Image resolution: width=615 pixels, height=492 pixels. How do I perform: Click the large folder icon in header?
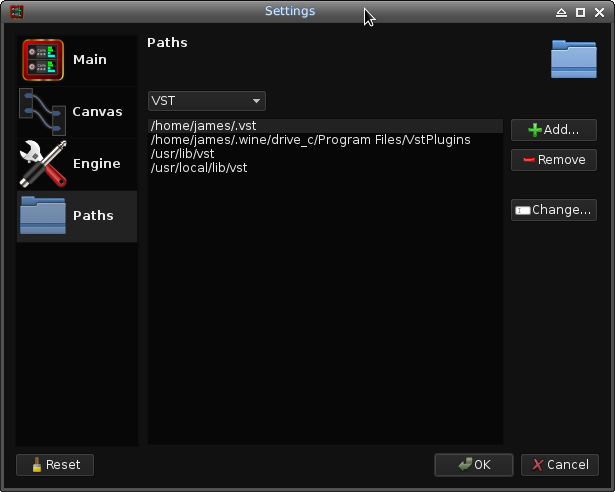pyautogui.click(x=573, y=58)
